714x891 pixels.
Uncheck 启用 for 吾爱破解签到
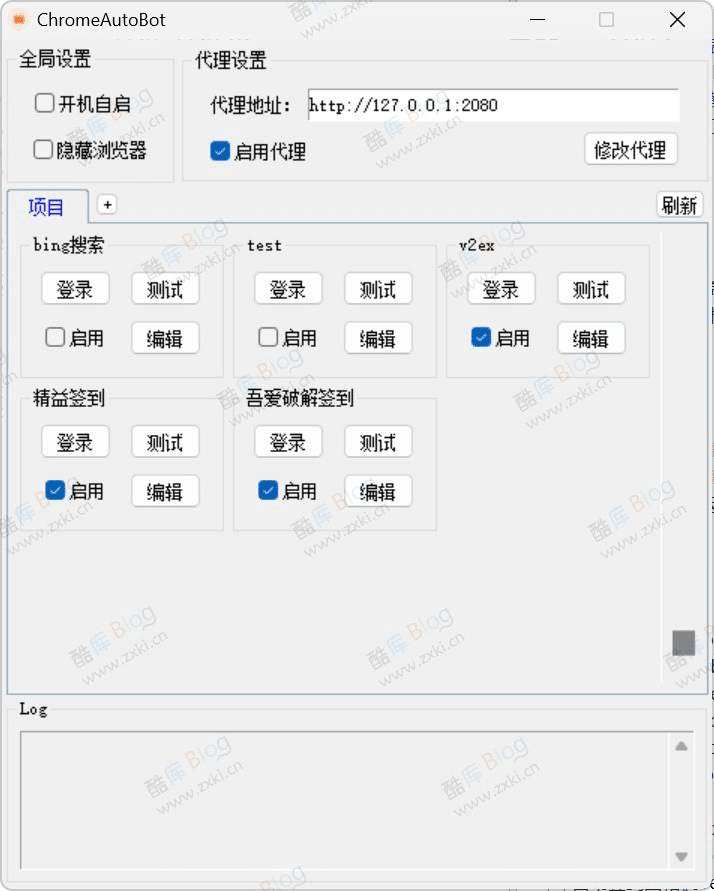pos(268,490)
